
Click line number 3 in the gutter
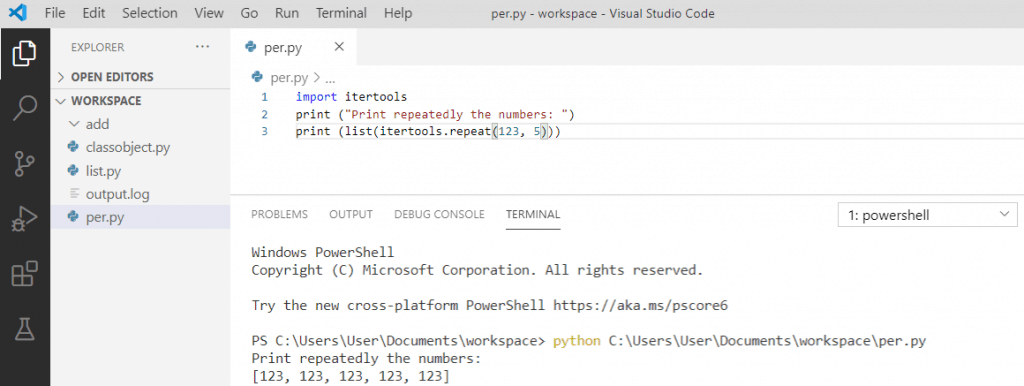pos(264,131)
